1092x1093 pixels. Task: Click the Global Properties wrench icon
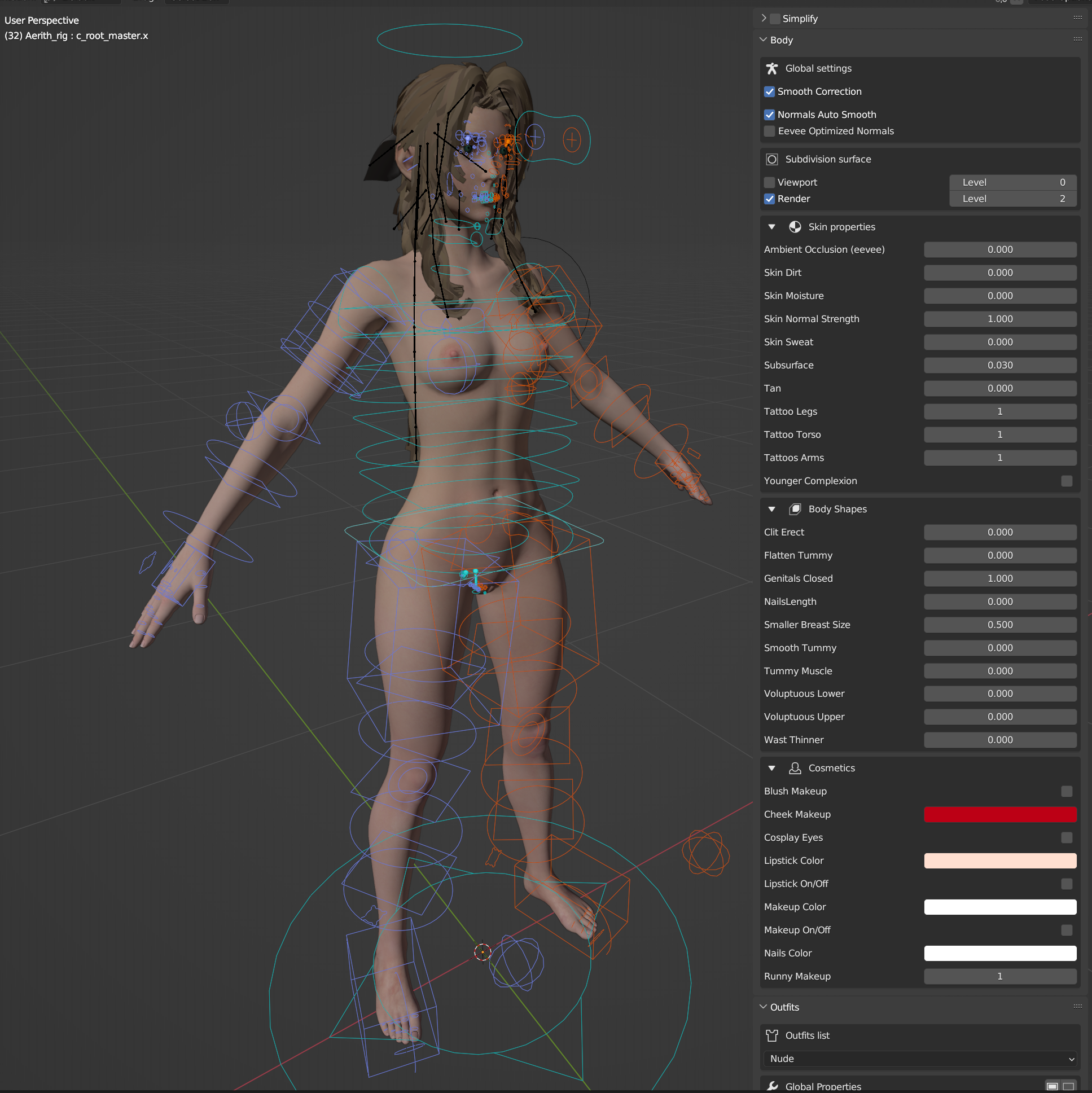pyautogui.click(x=772, y=1086)
